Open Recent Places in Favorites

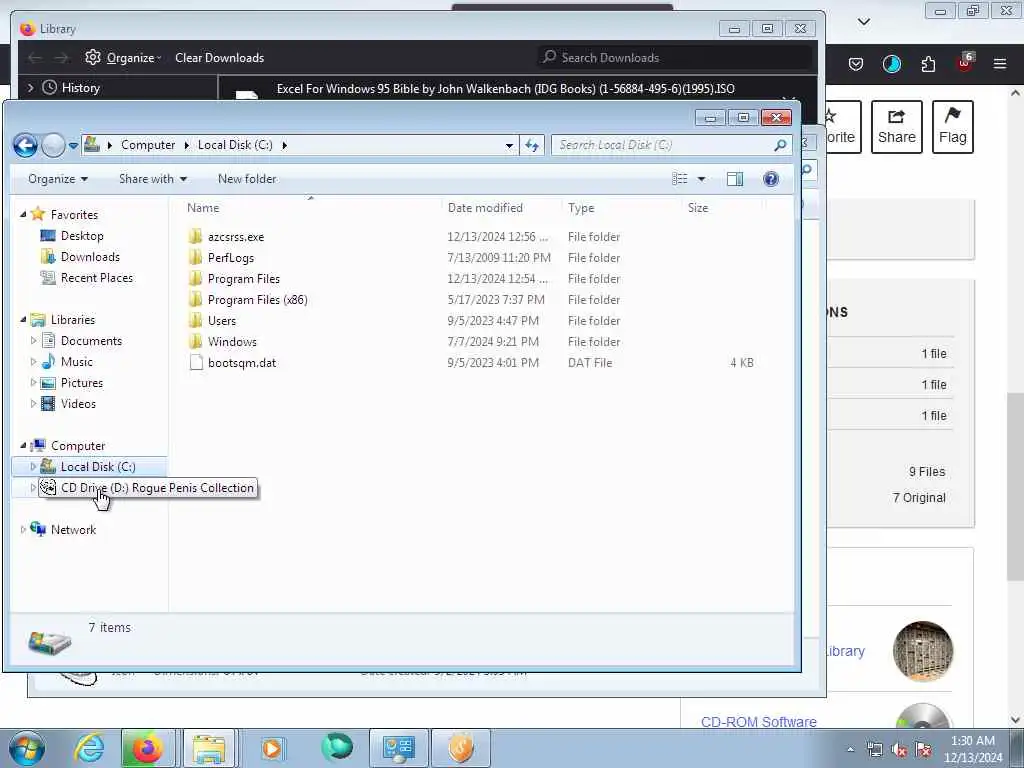tap(97, 278)
